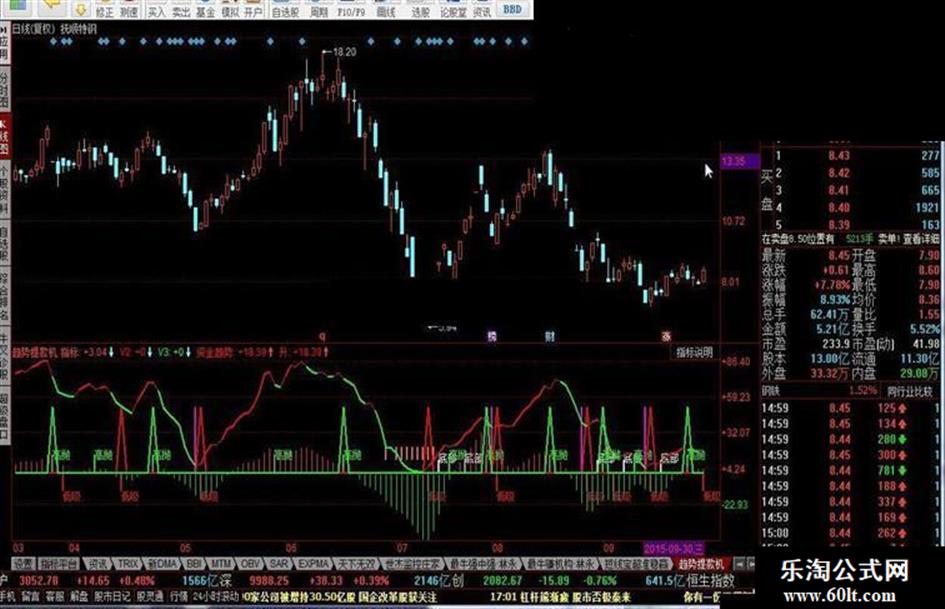This screenshot has height=609, width=945.
Task: Select the 趋势提款机 indicator tab
Action: click(700, 564)
